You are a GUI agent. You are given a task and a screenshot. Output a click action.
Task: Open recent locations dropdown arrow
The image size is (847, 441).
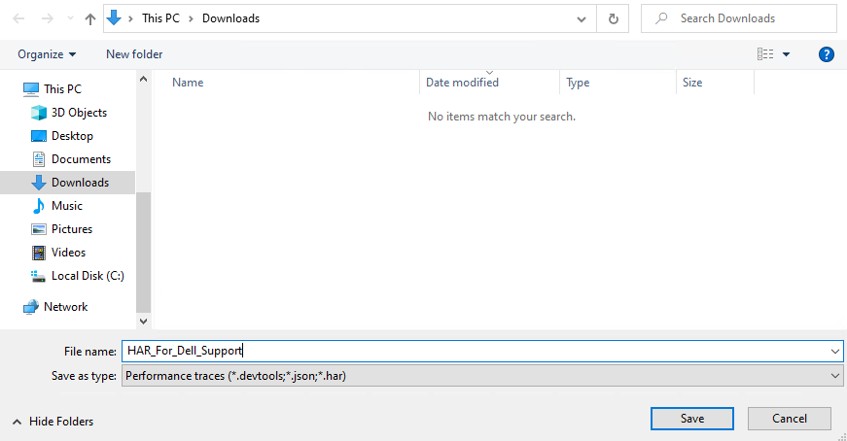70,18
